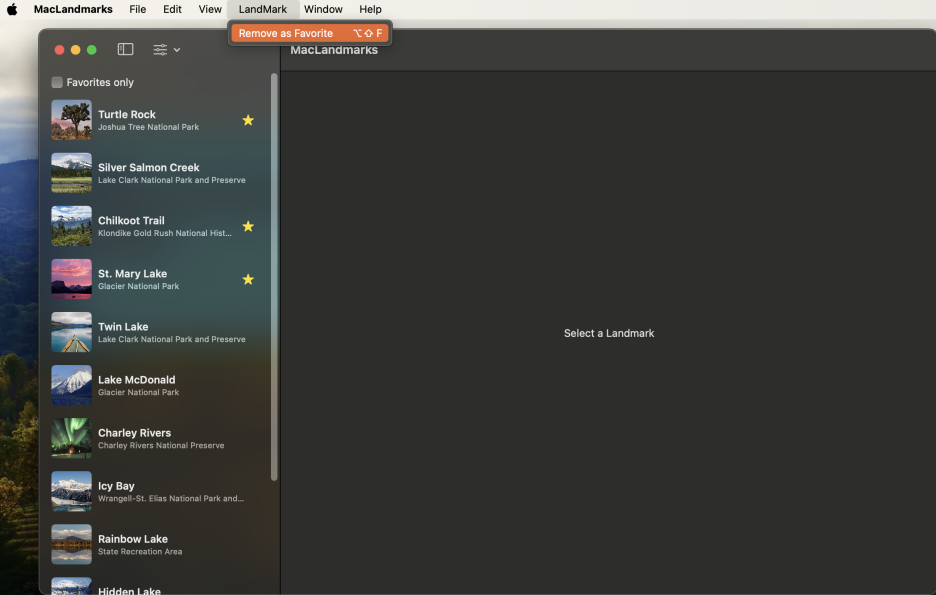This screenshot has height=595, width=936.
Task: Enable the Favorites only checkbox
Action: pos(57,82)
